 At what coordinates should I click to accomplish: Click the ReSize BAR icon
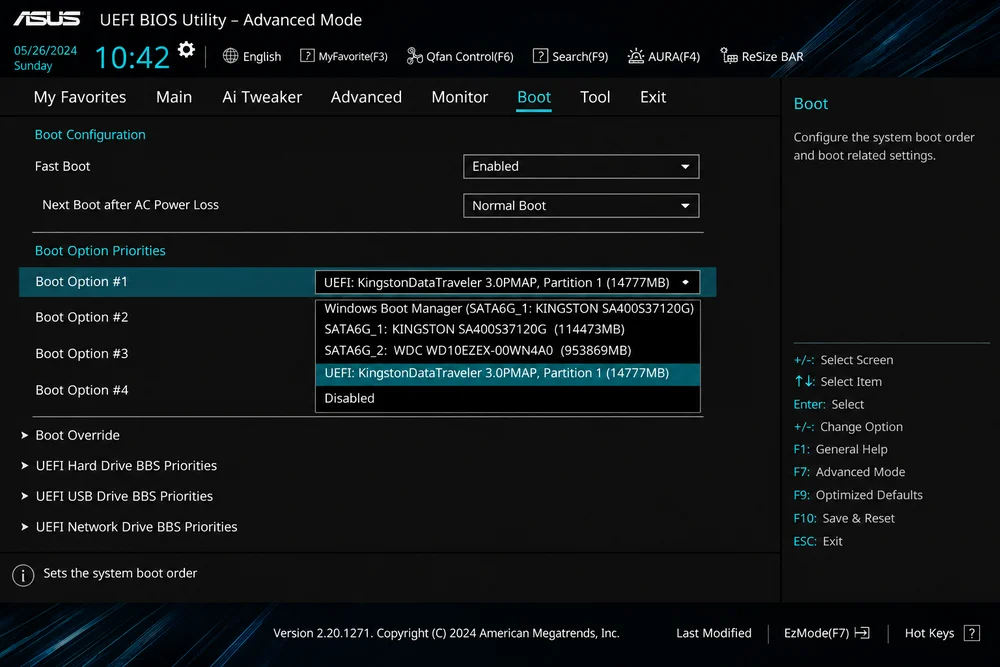pos(729,56)
